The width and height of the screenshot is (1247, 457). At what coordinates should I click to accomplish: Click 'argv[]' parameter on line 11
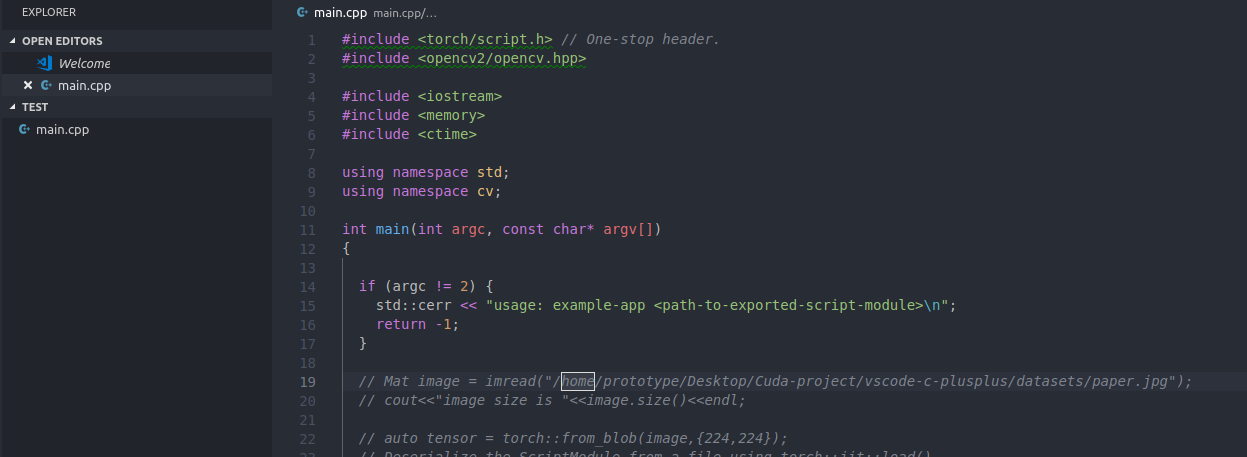point(628,229)
